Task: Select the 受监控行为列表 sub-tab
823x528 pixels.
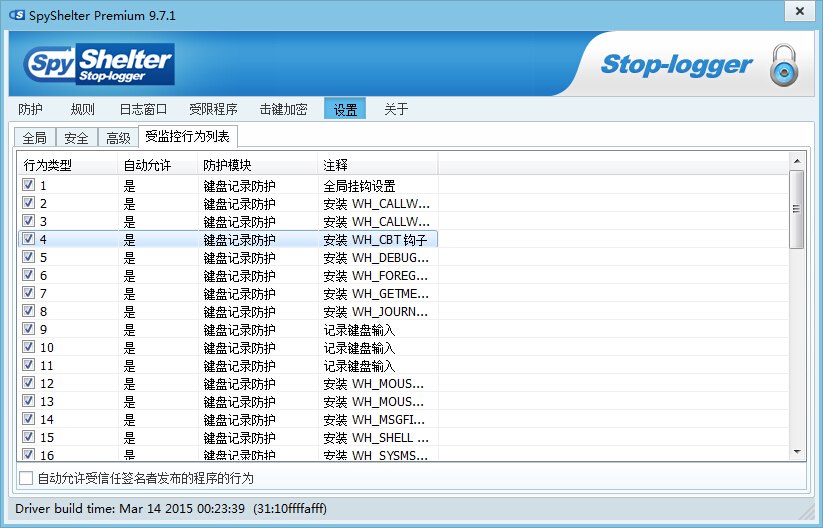Action: (x=188, y=136)
